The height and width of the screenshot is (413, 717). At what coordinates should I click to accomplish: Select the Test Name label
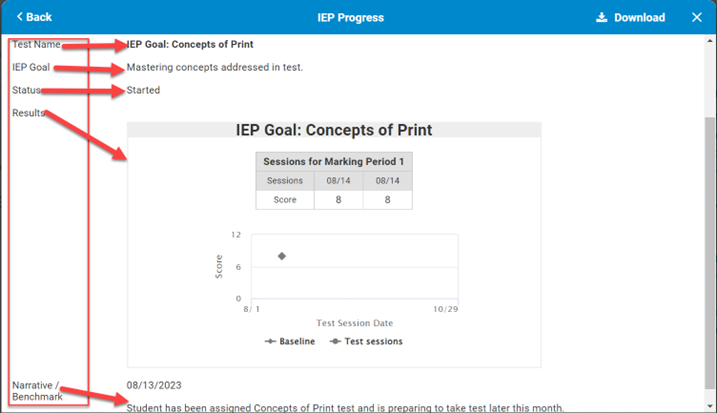coord(36,44)
